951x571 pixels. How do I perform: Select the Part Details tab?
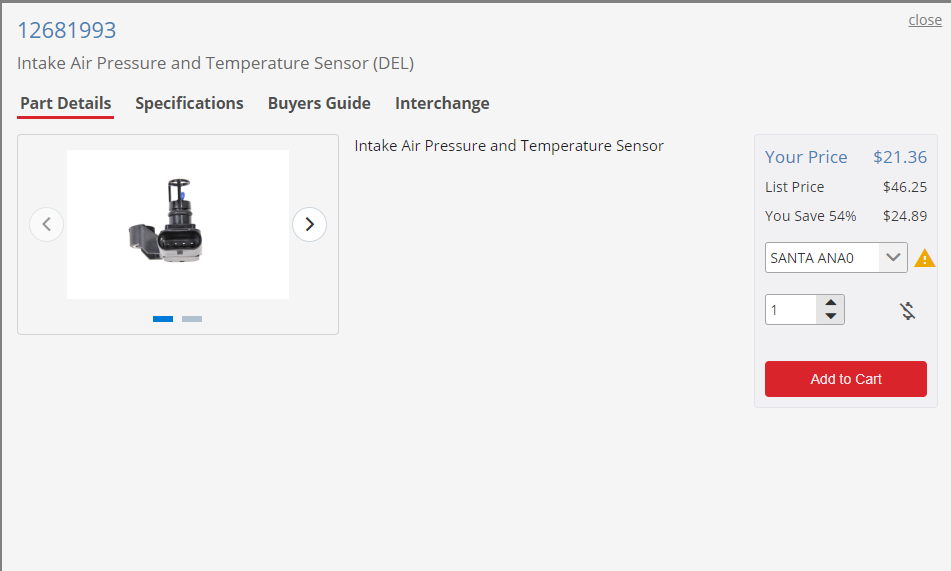click(x=66, y=103)
